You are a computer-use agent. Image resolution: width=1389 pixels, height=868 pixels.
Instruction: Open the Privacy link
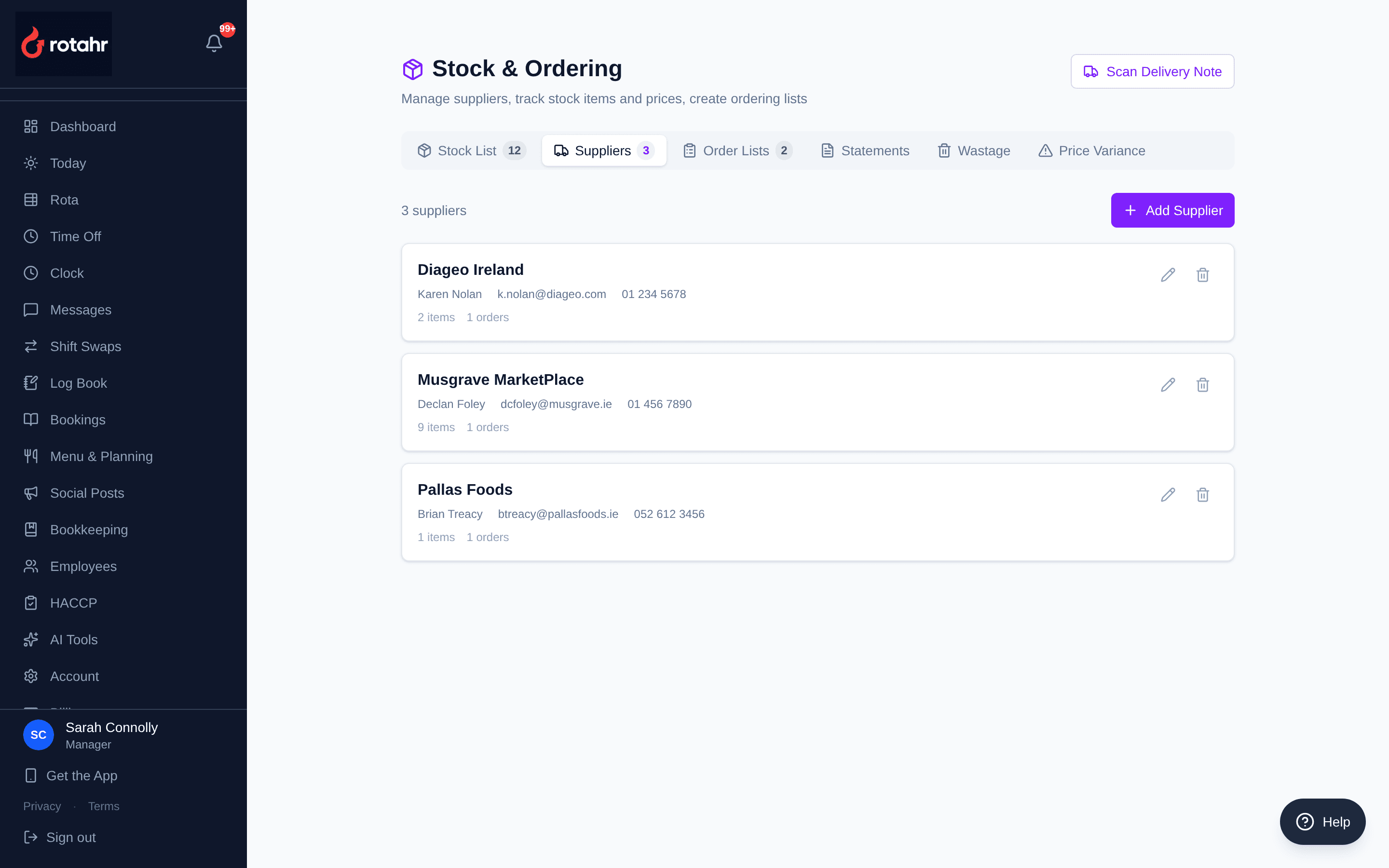click(42, 806)
